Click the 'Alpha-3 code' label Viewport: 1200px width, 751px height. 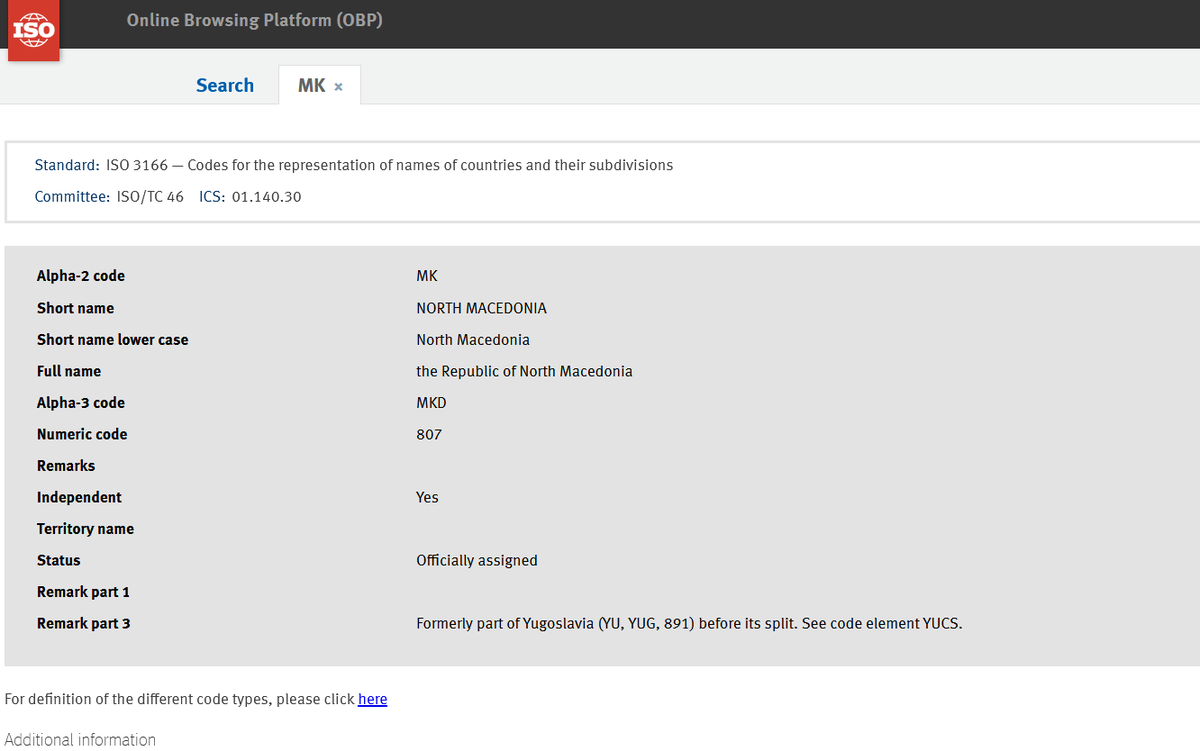81,403
